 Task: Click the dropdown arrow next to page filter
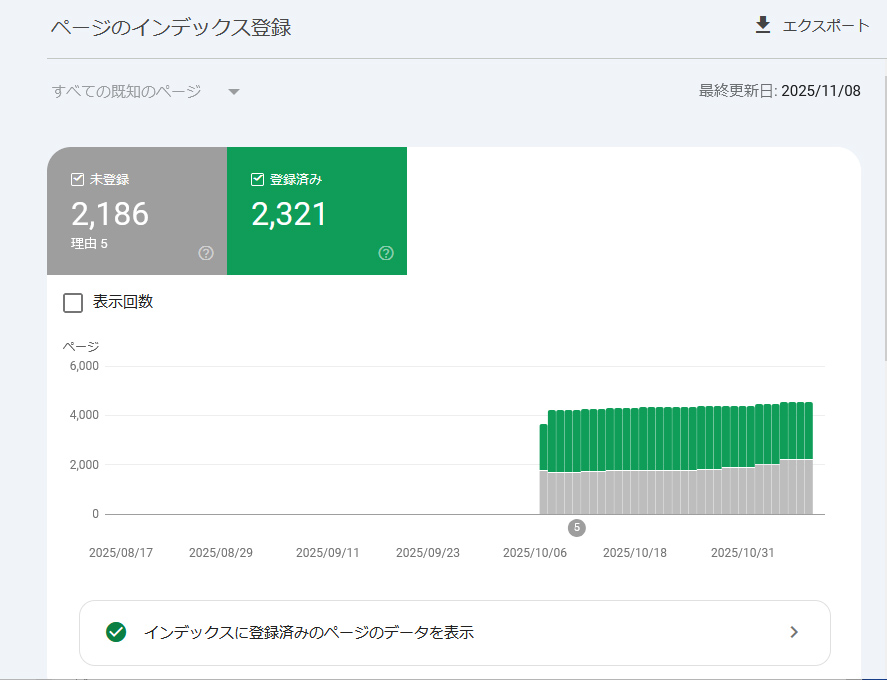[x=233, y=91]
